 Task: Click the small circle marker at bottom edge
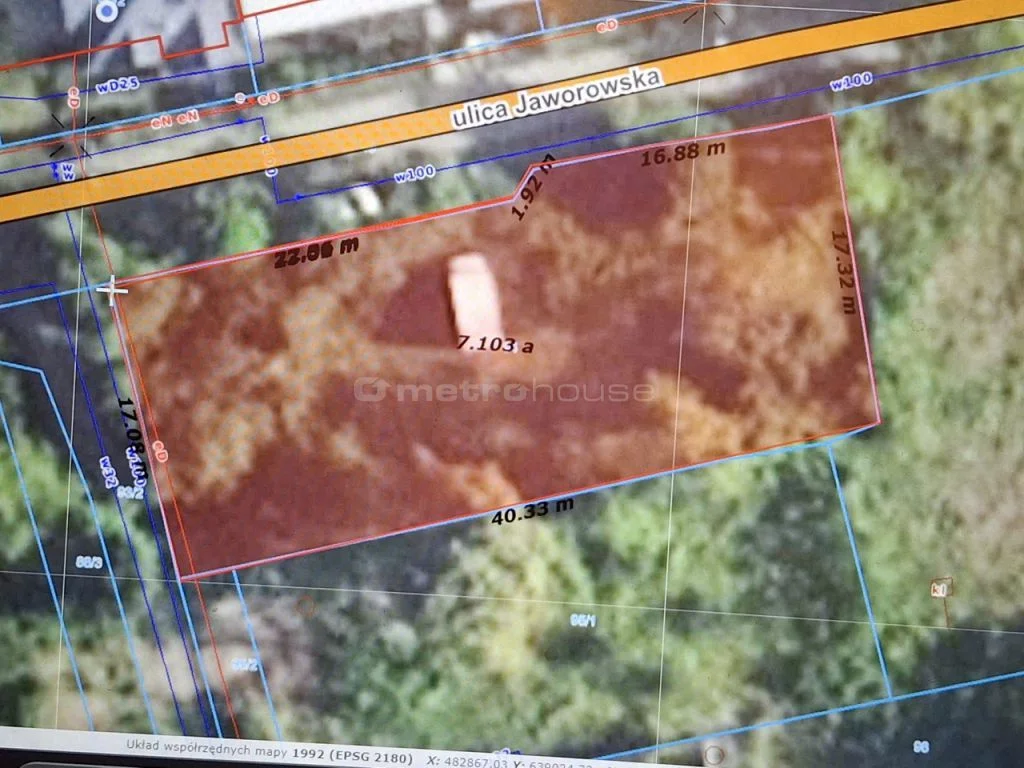click(713, 754)
